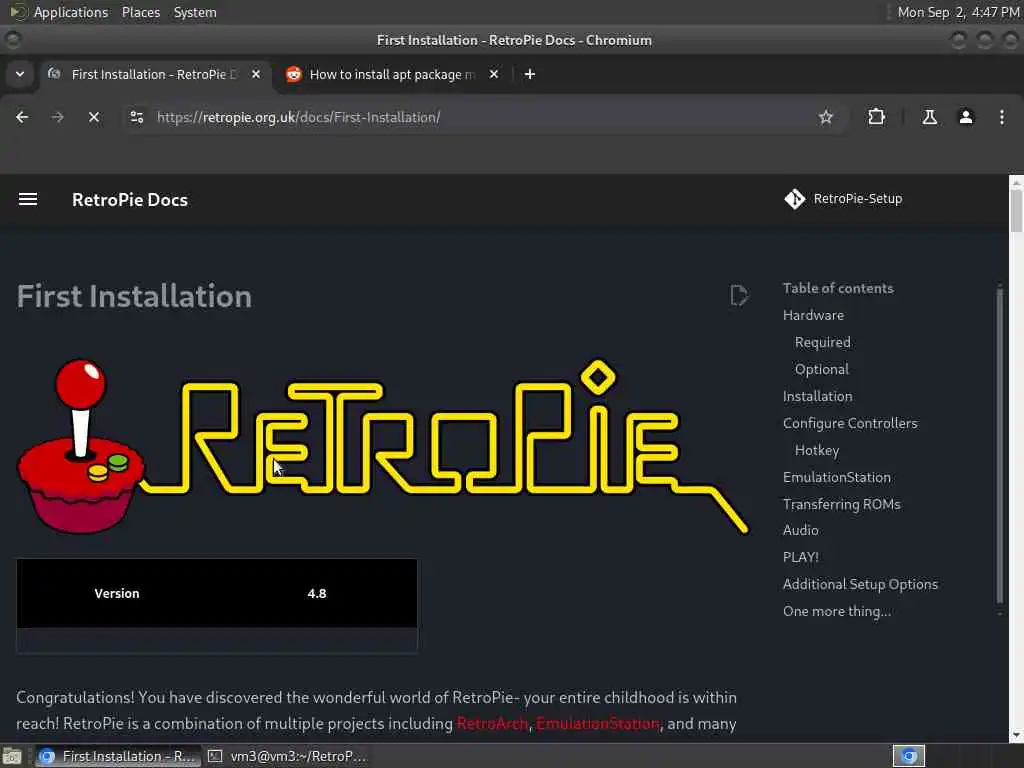
Task: Jump to Audio in table of contents
Action: click(800, 530)
